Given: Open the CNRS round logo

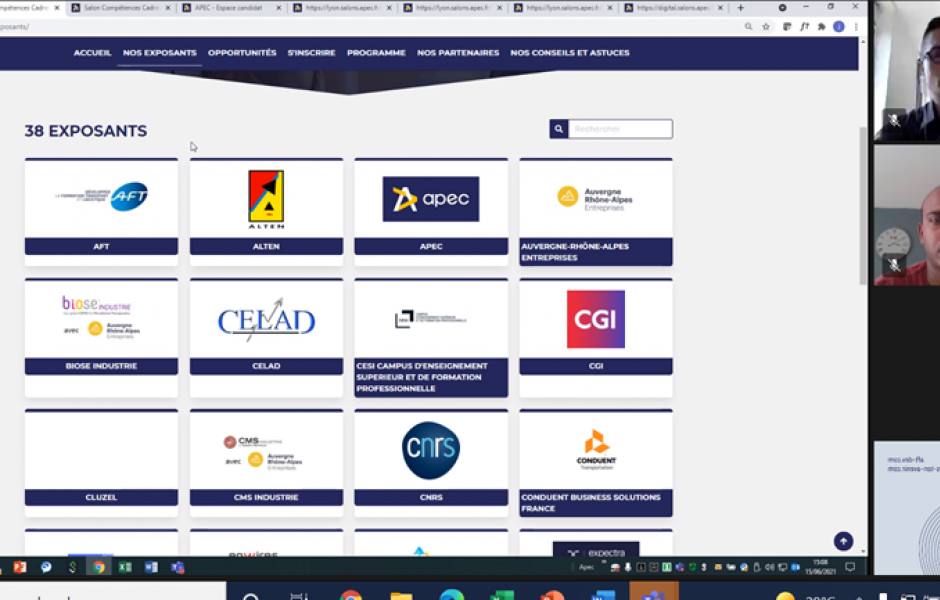Looking at the screenshot, I should coord(431,450).
